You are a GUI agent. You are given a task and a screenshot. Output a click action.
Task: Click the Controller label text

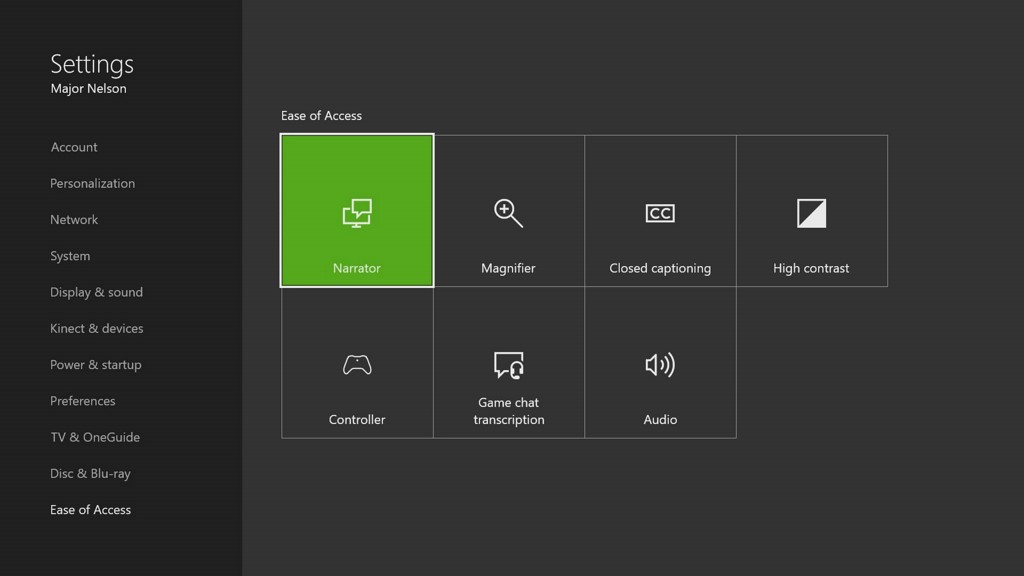pos(357,419)
